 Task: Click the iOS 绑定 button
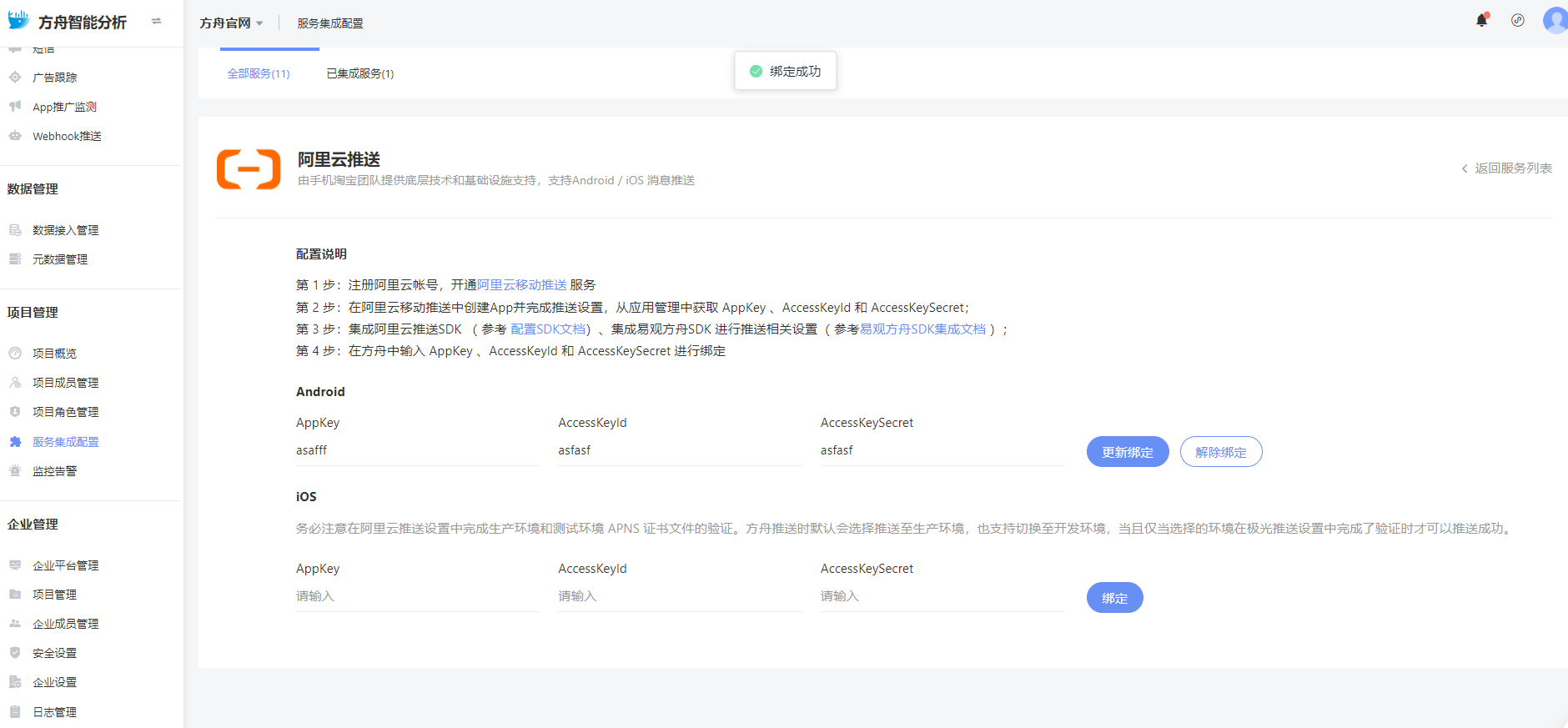pos(1115,598)
